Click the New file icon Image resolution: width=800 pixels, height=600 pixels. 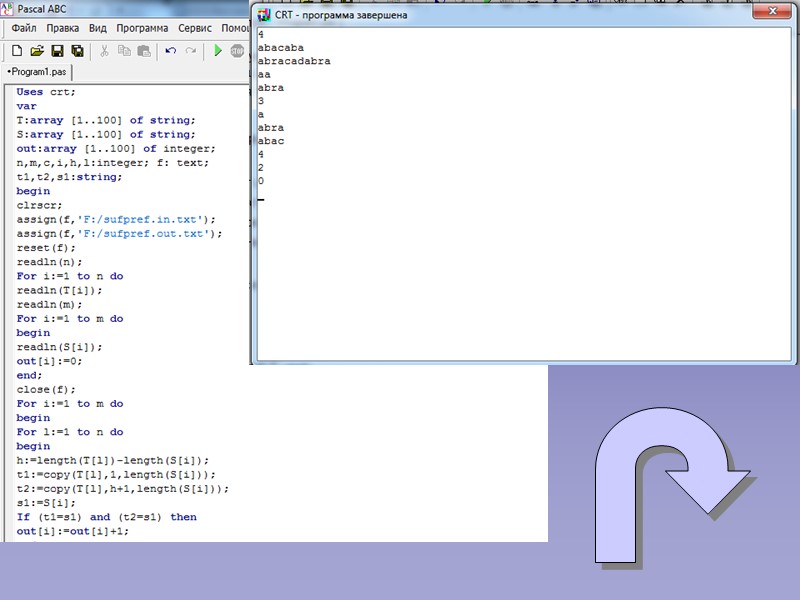[x=17, y=51]
